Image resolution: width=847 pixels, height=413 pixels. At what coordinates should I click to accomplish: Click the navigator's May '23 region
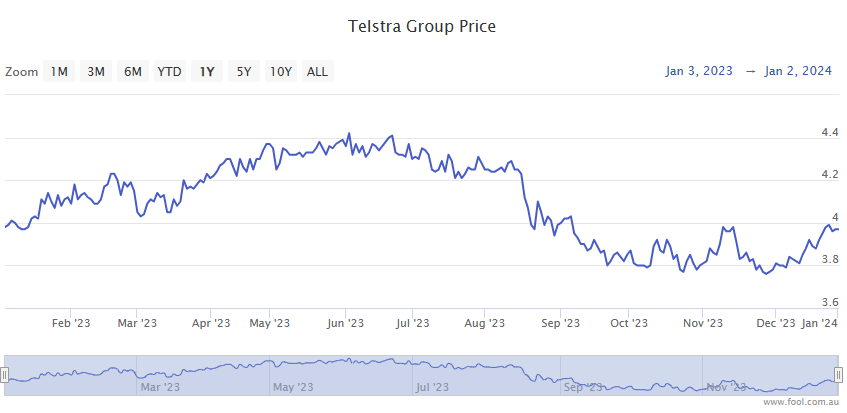293,386
